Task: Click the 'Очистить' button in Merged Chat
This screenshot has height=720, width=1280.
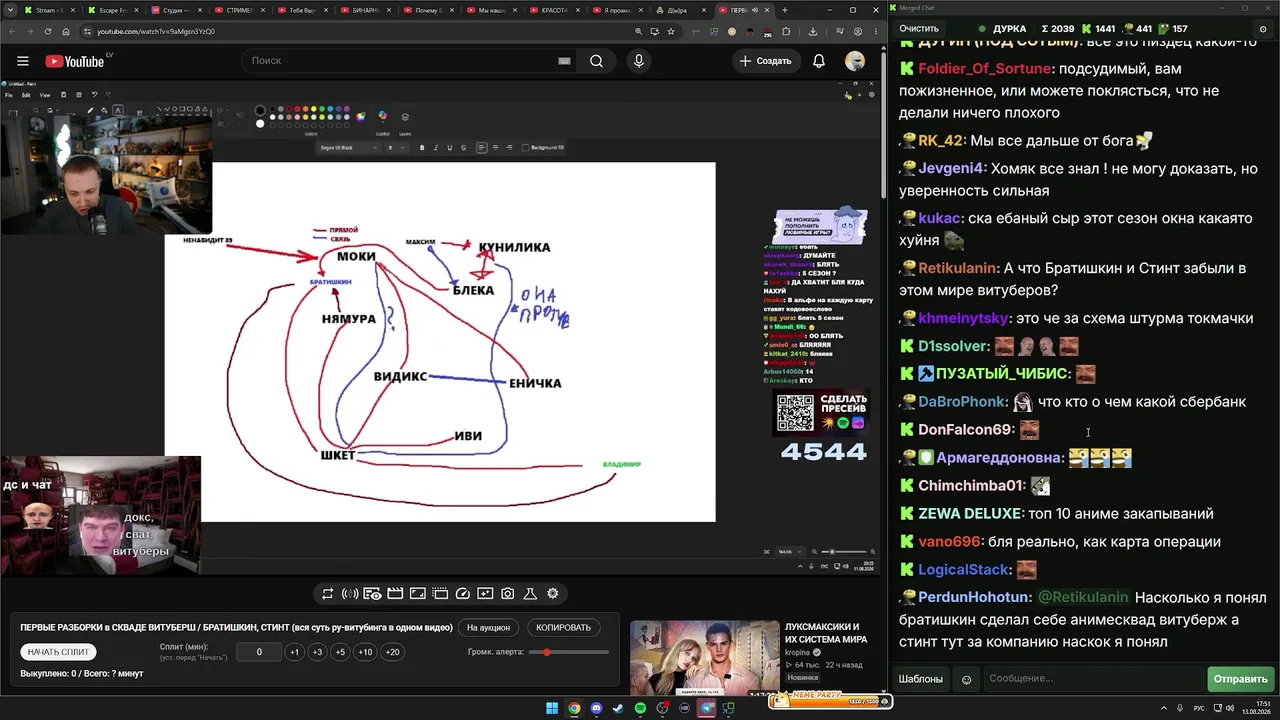Action: (919, 29)
